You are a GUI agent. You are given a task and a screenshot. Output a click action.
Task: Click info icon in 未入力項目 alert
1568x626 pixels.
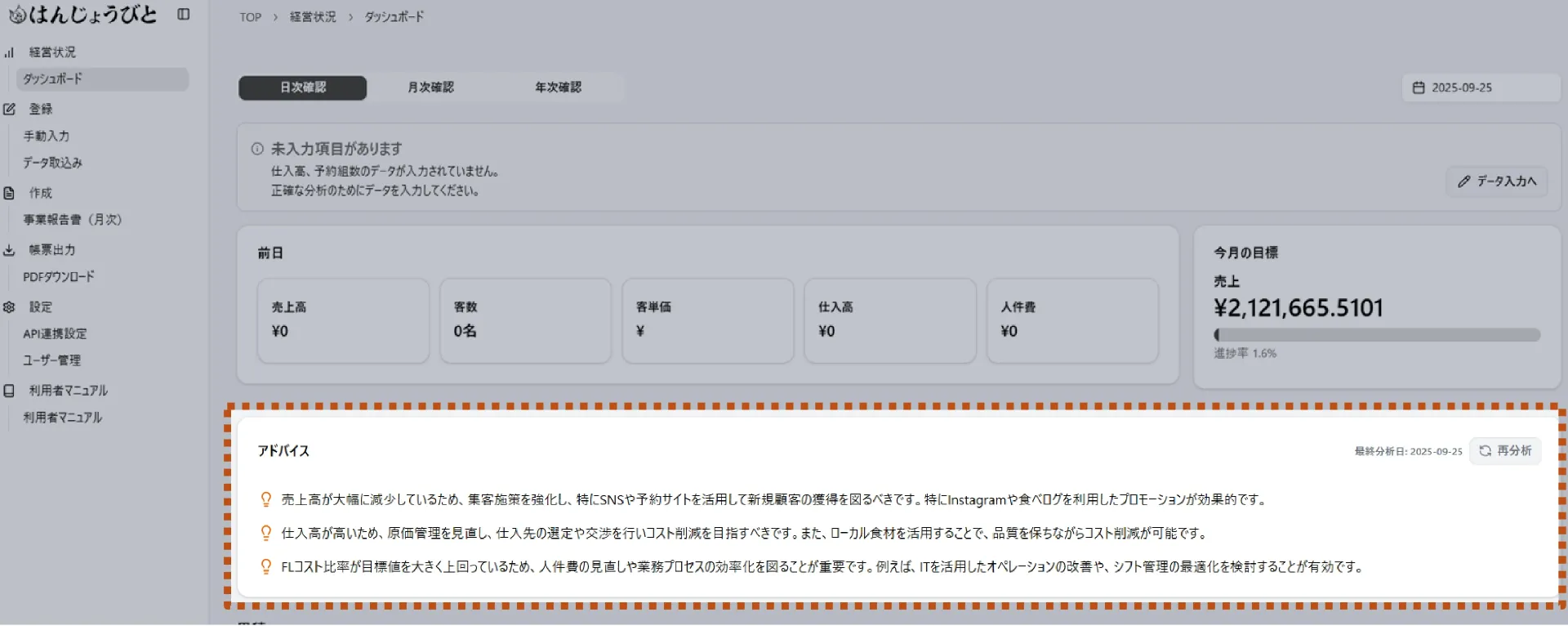point(257,149)
